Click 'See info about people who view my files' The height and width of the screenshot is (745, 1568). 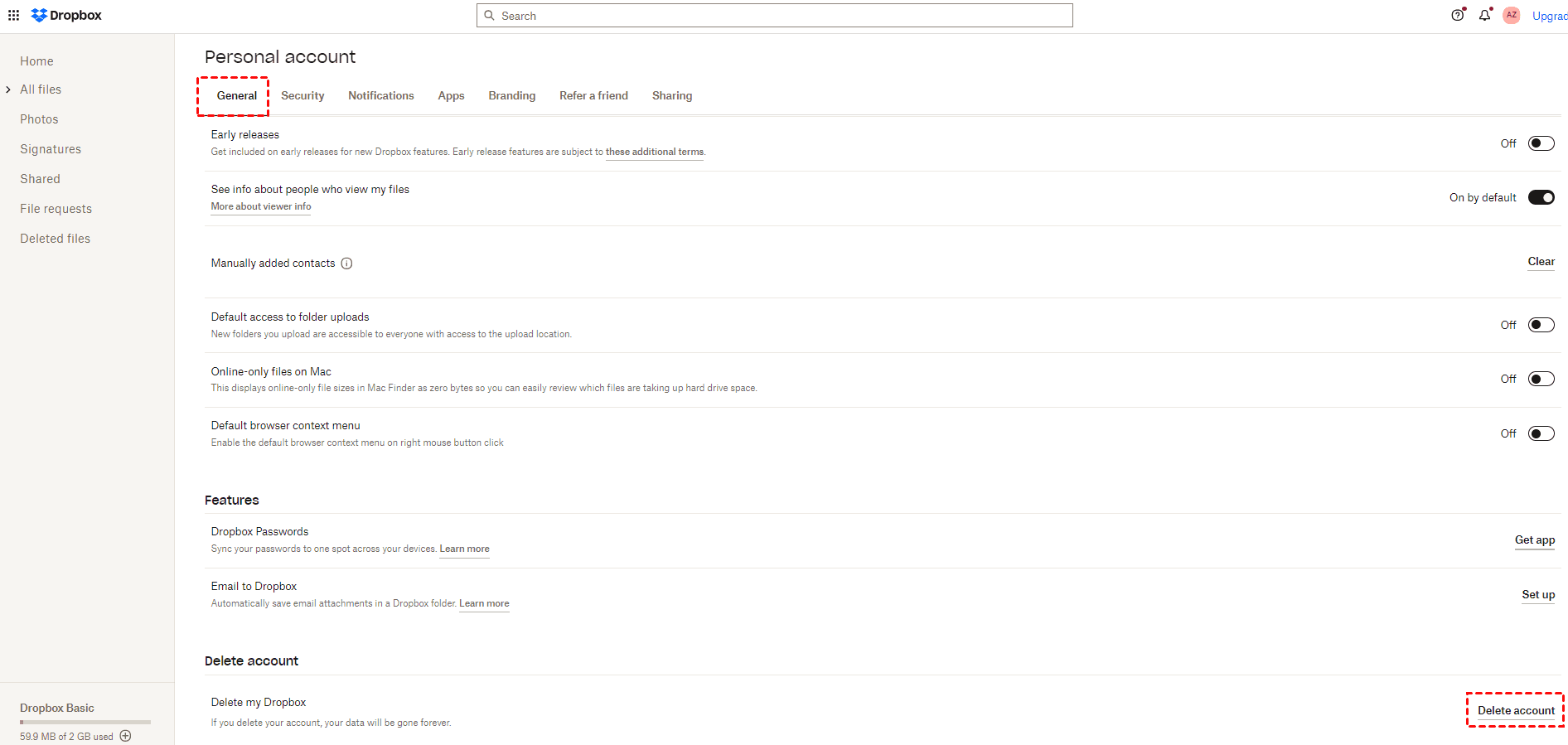pyautogui.click(x=310, y=190)
